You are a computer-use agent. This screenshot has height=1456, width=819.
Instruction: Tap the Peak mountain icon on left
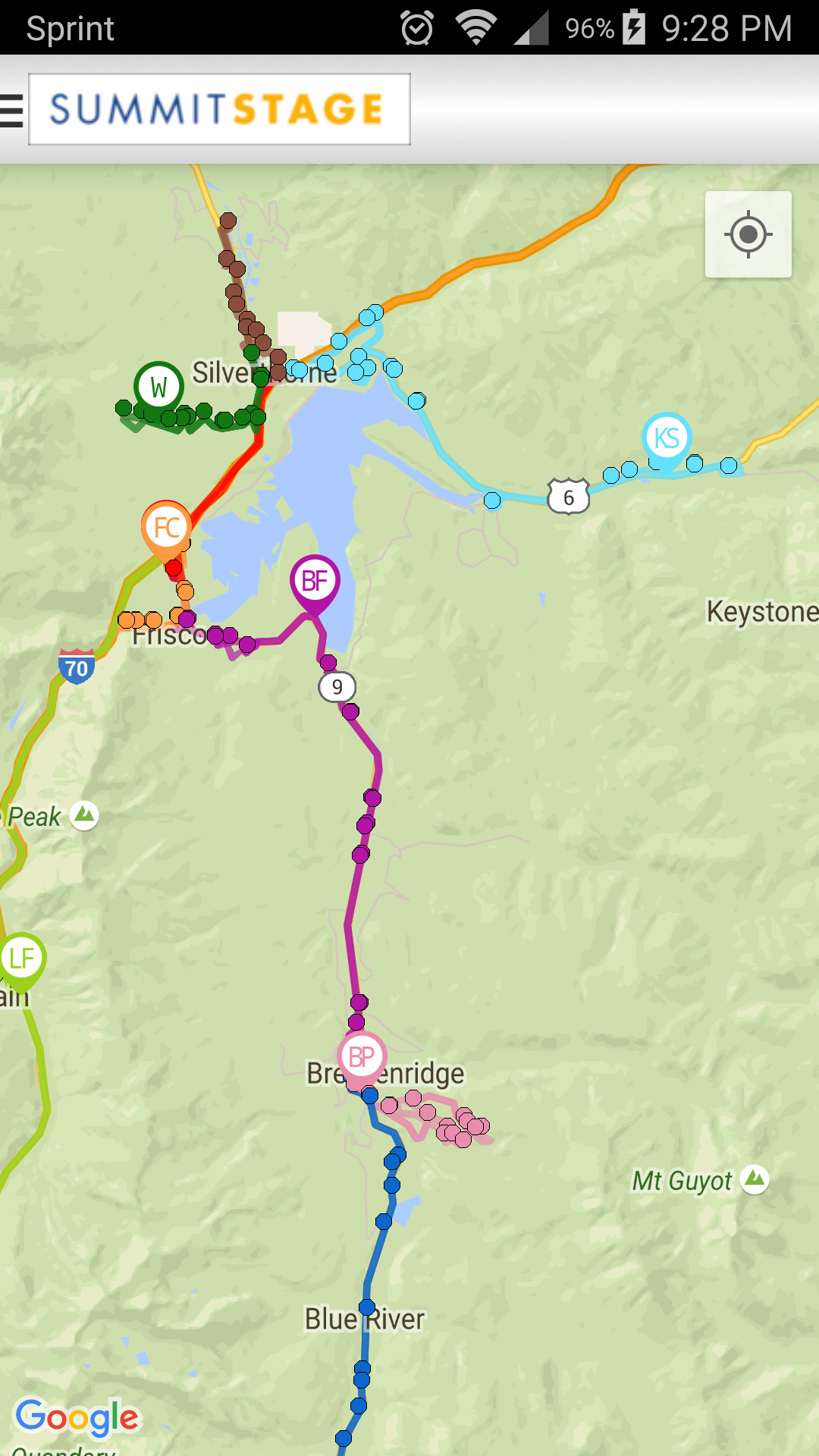[x=84, y=815]
